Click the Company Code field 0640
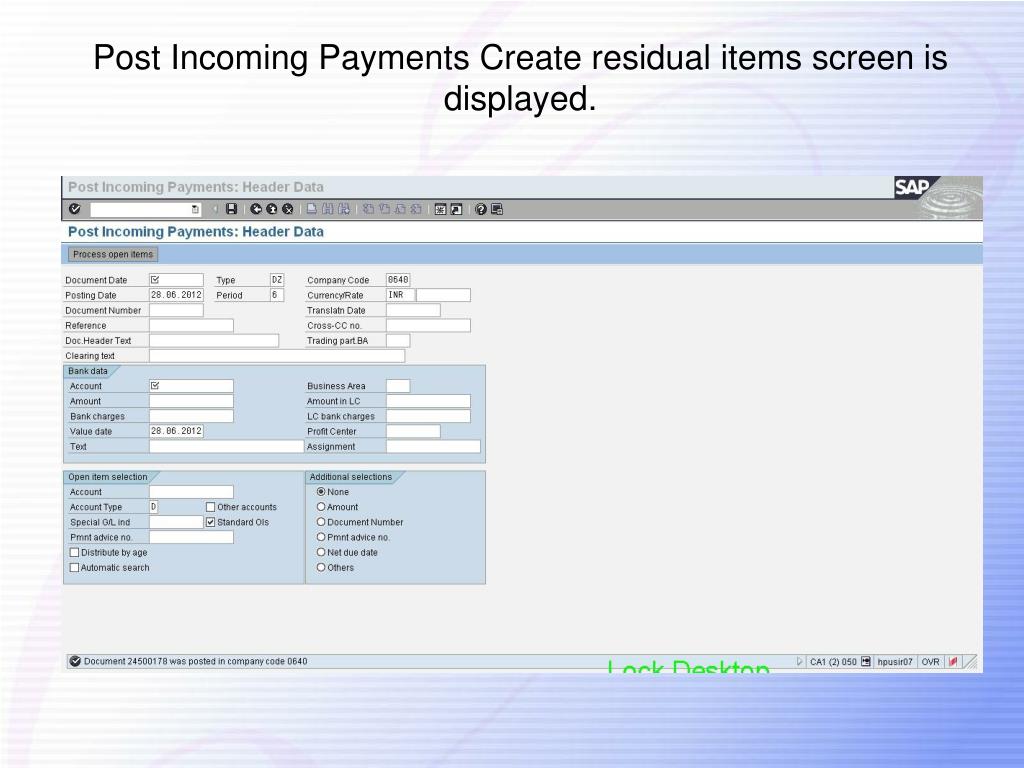This screenshot has width=1024, height=768. pos(398,280)
